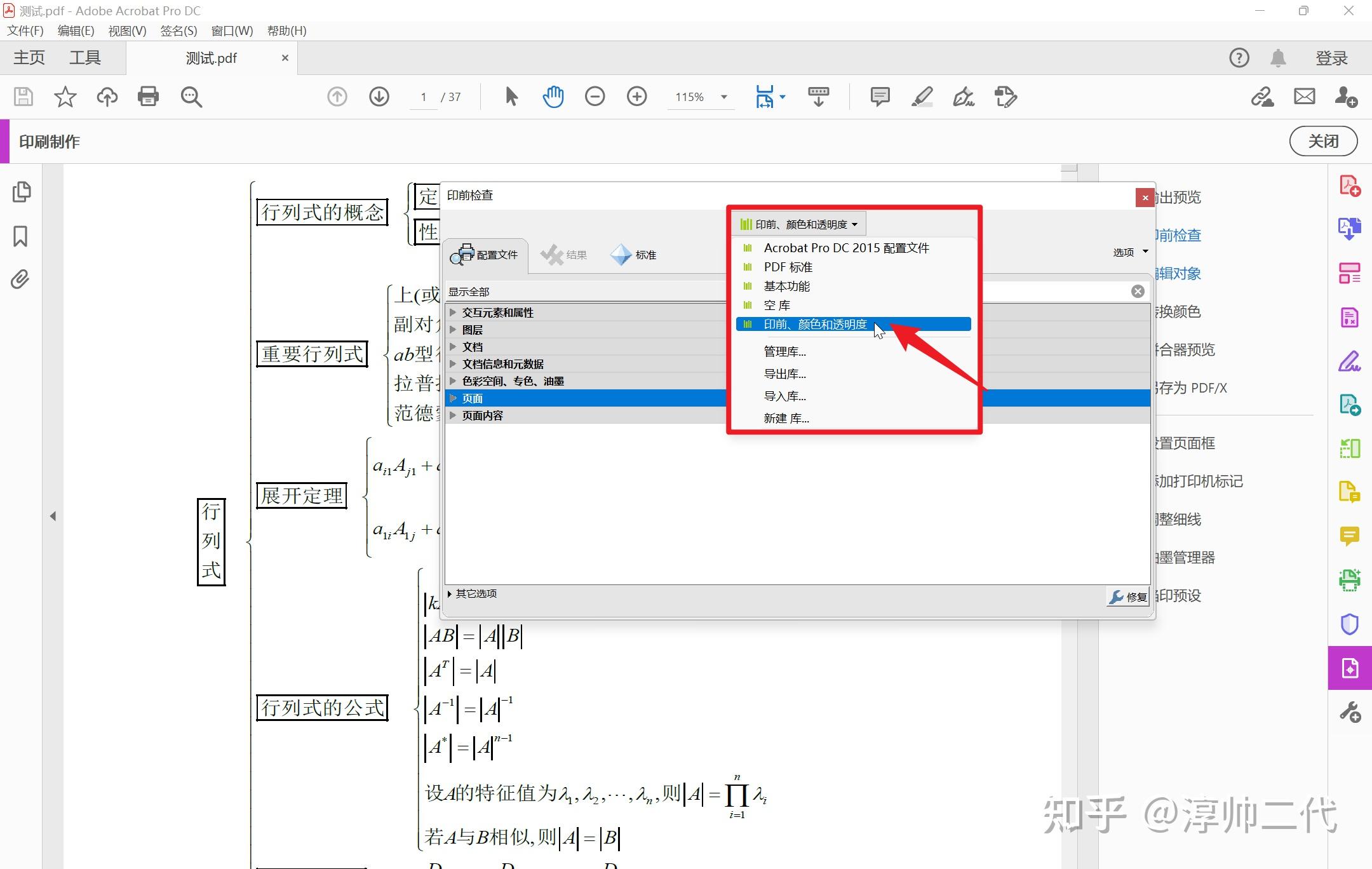Open the 选项 dropdown in preflight dialog
The width and height of the screenshot is (1372, 869).
coord(1130,252)
